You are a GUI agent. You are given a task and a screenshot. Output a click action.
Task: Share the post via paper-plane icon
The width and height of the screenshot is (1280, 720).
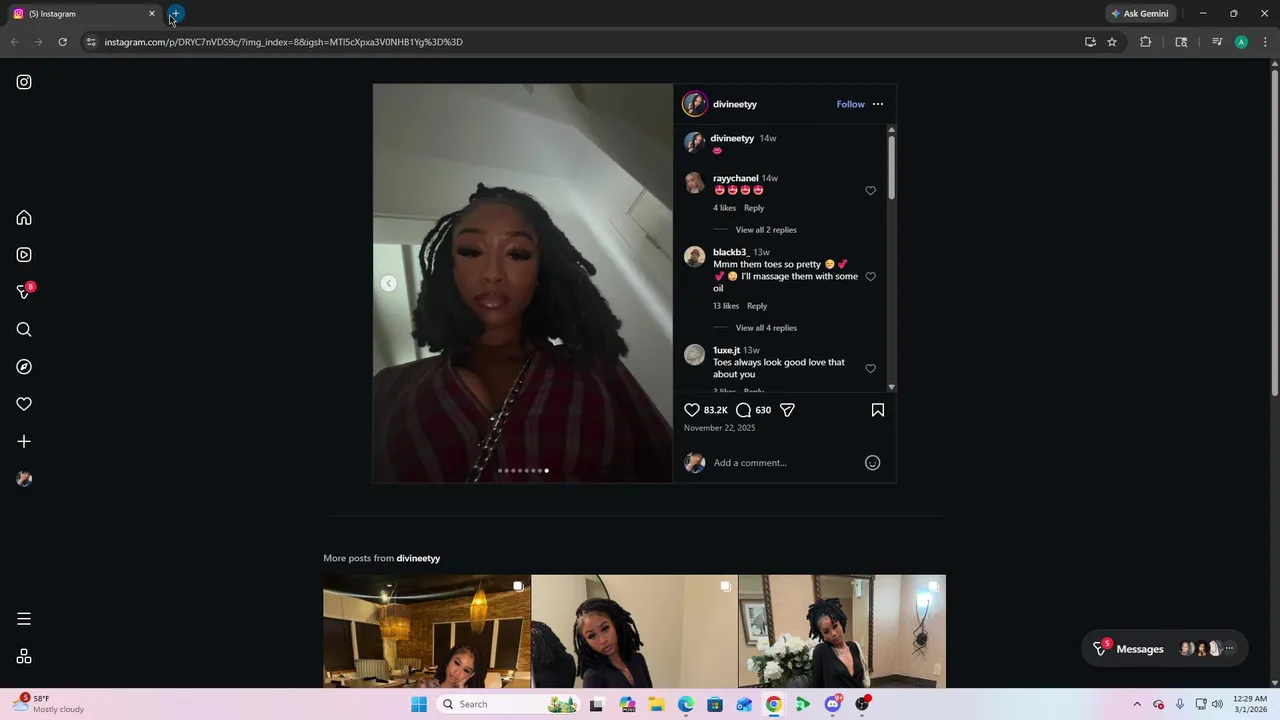[787, 410]
